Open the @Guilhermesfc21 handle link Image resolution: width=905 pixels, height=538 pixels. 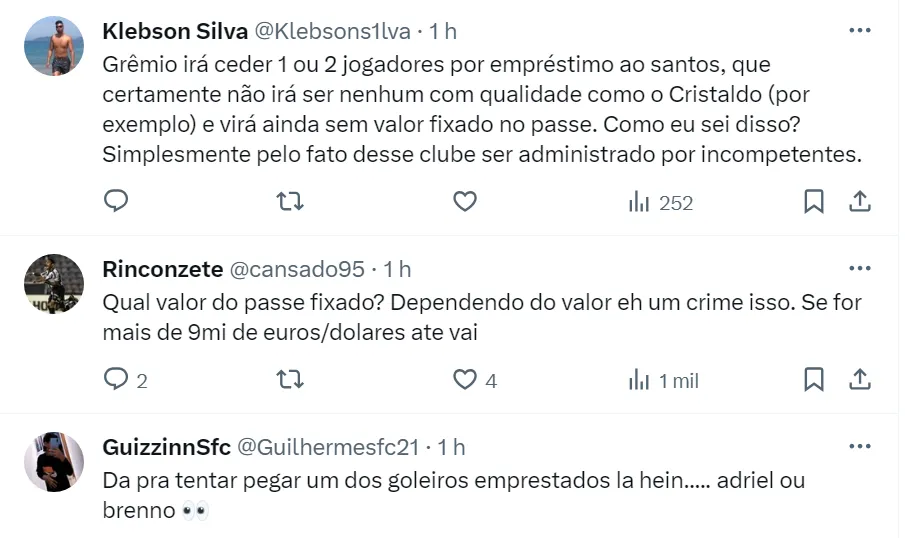point(327,447)
